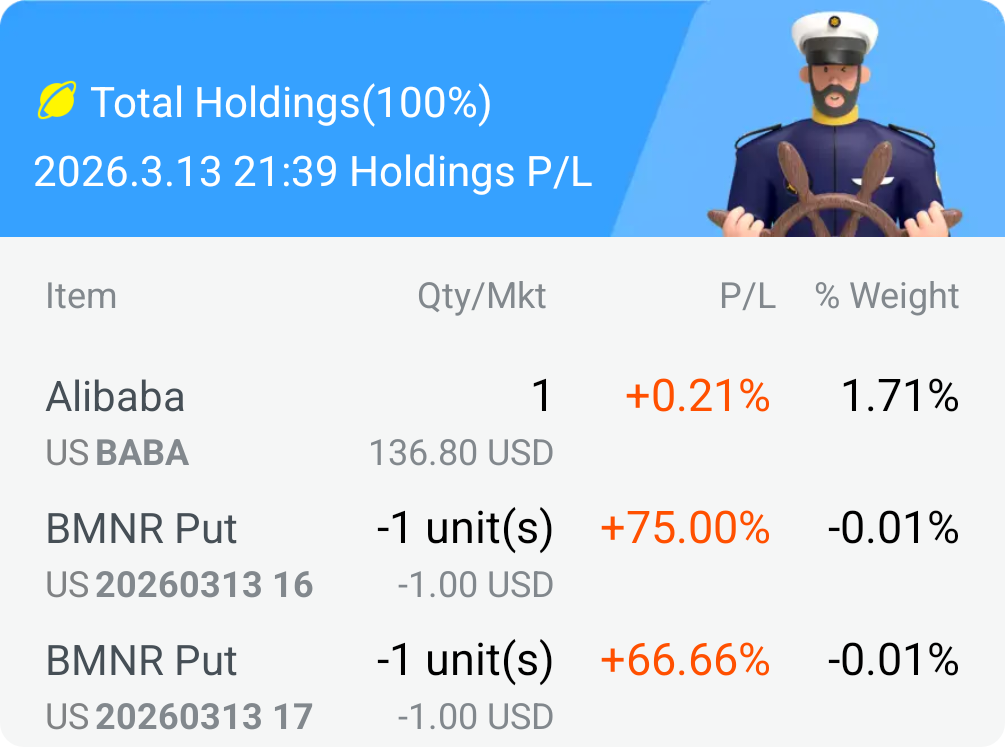The height and width of the screenshot is (747, 1005).
Task: Click the P/L column header
Action: click(747, 296)
